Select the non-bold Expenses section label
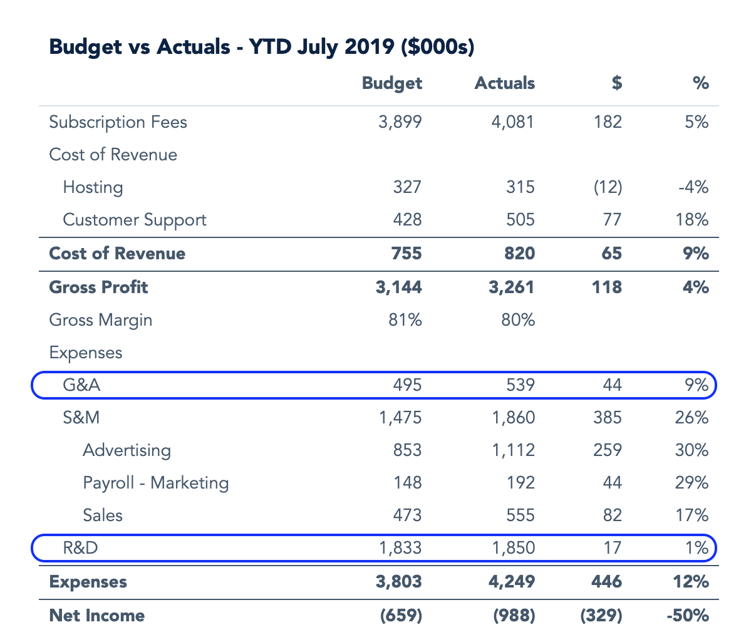This screenshot has width=751, height=642. pyautogui.click(x=86, y=353)
